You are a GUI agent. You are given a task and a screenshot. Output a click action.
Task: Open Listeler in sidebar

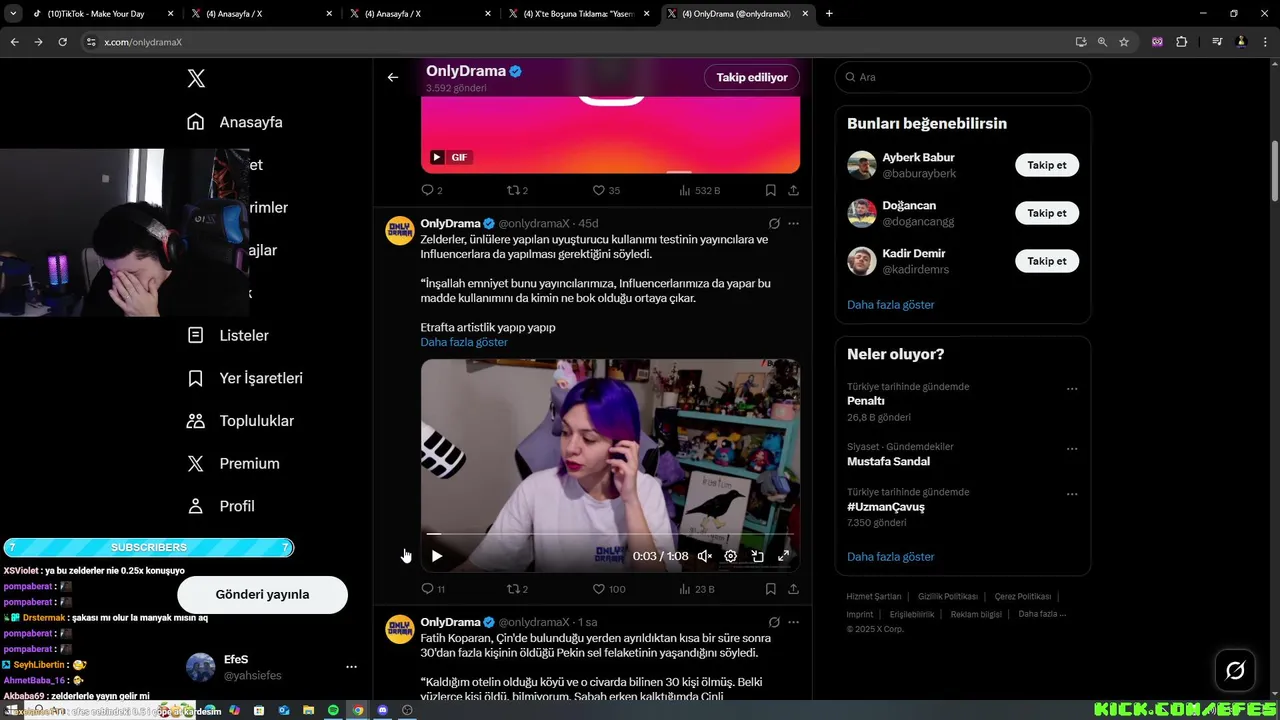[x=228, y=335]
